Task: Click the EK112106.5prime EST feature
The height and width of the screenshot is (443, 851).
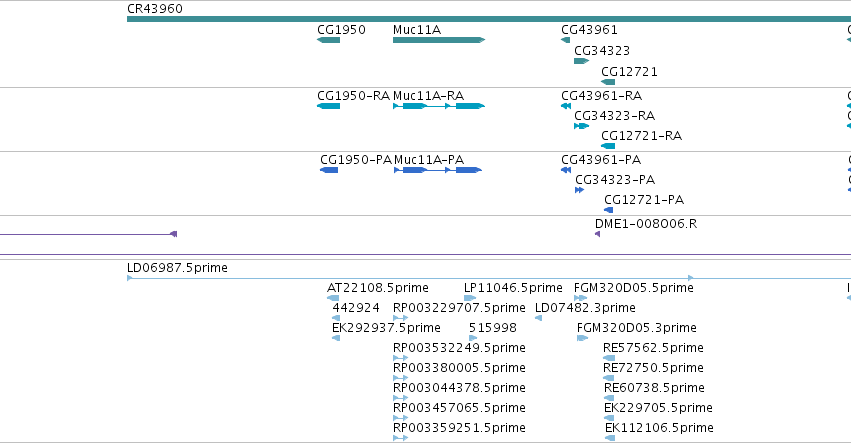Action: coord(610,438)
